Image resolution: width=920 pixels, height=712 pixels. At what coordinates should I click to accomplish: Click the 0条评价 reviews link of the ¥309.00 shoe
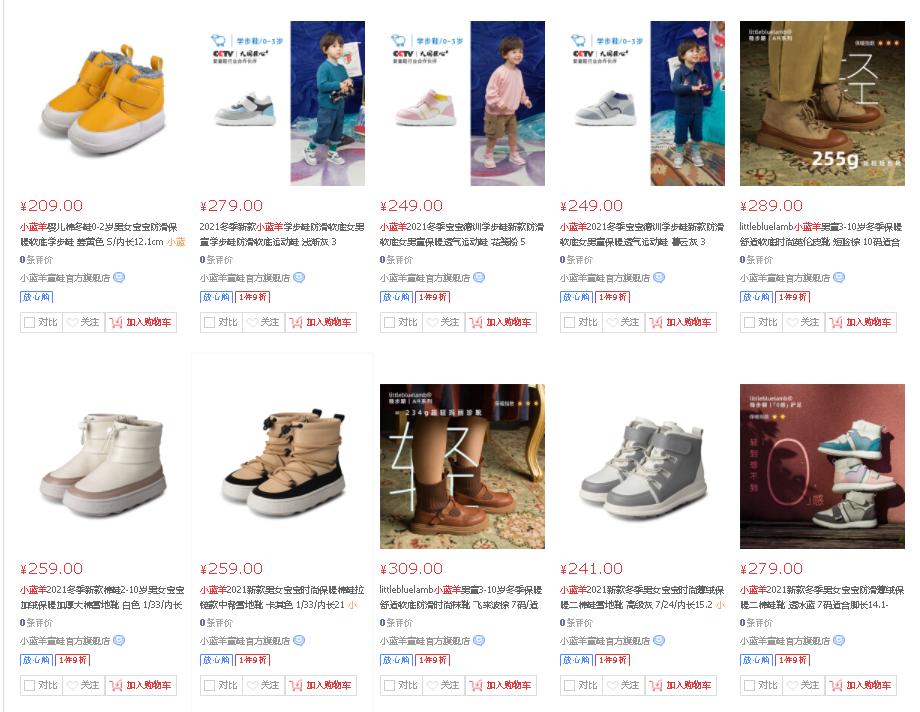(x=396, y=622)
